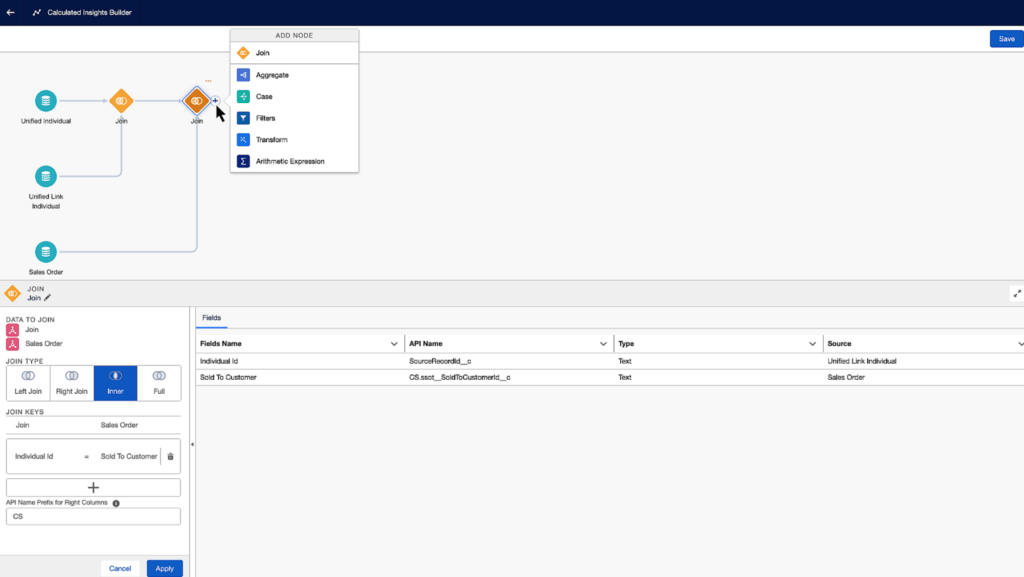Open the API Name column dropdown
Screen dimensions: 1024x577
pos(603,344)
